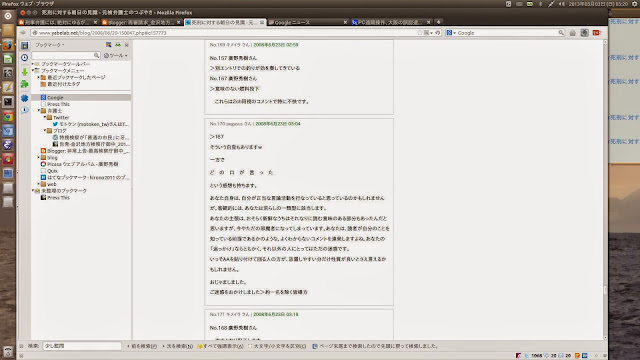
Task: Open system settings gear in top panel
Action: [x=635, y=4]
